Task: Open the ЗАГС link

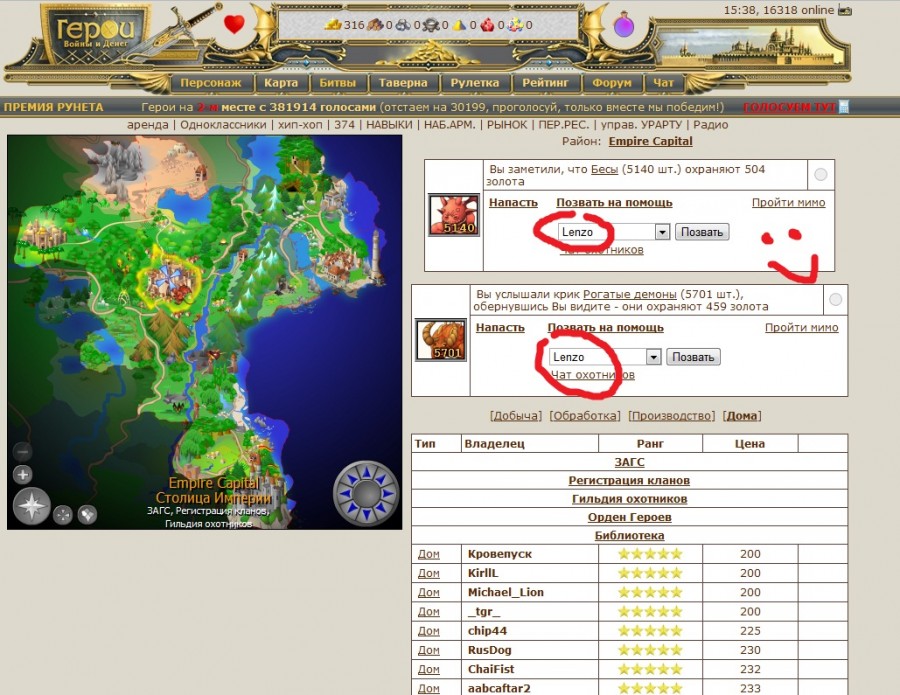Action: (629, 462)
